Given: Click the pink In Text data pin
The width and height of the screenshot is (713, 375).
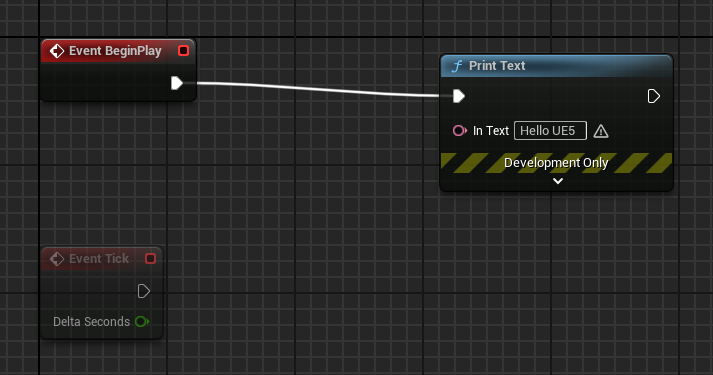Looking at the screenshot, I should [460, 131].
